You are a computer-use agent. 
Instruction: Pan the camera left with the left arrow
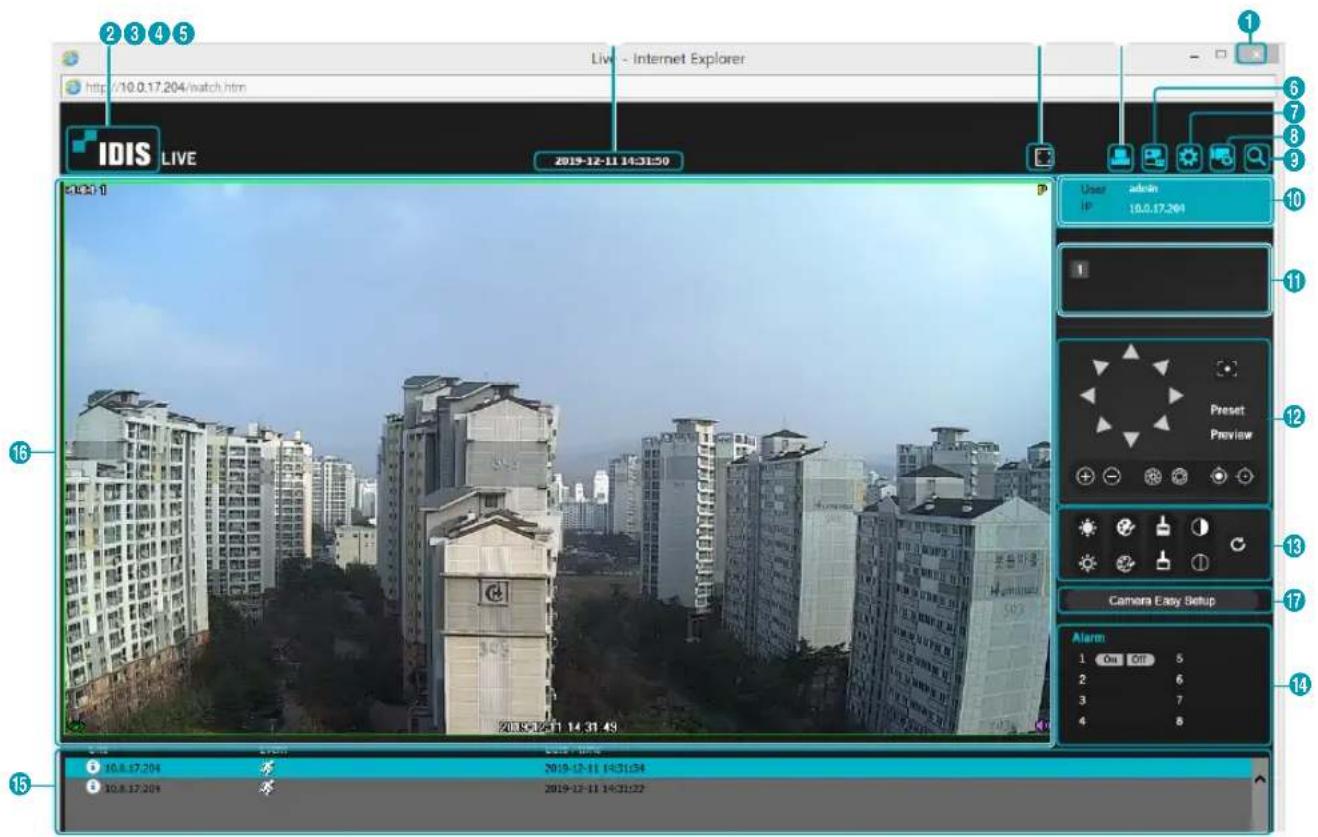tap(1087, 395)
